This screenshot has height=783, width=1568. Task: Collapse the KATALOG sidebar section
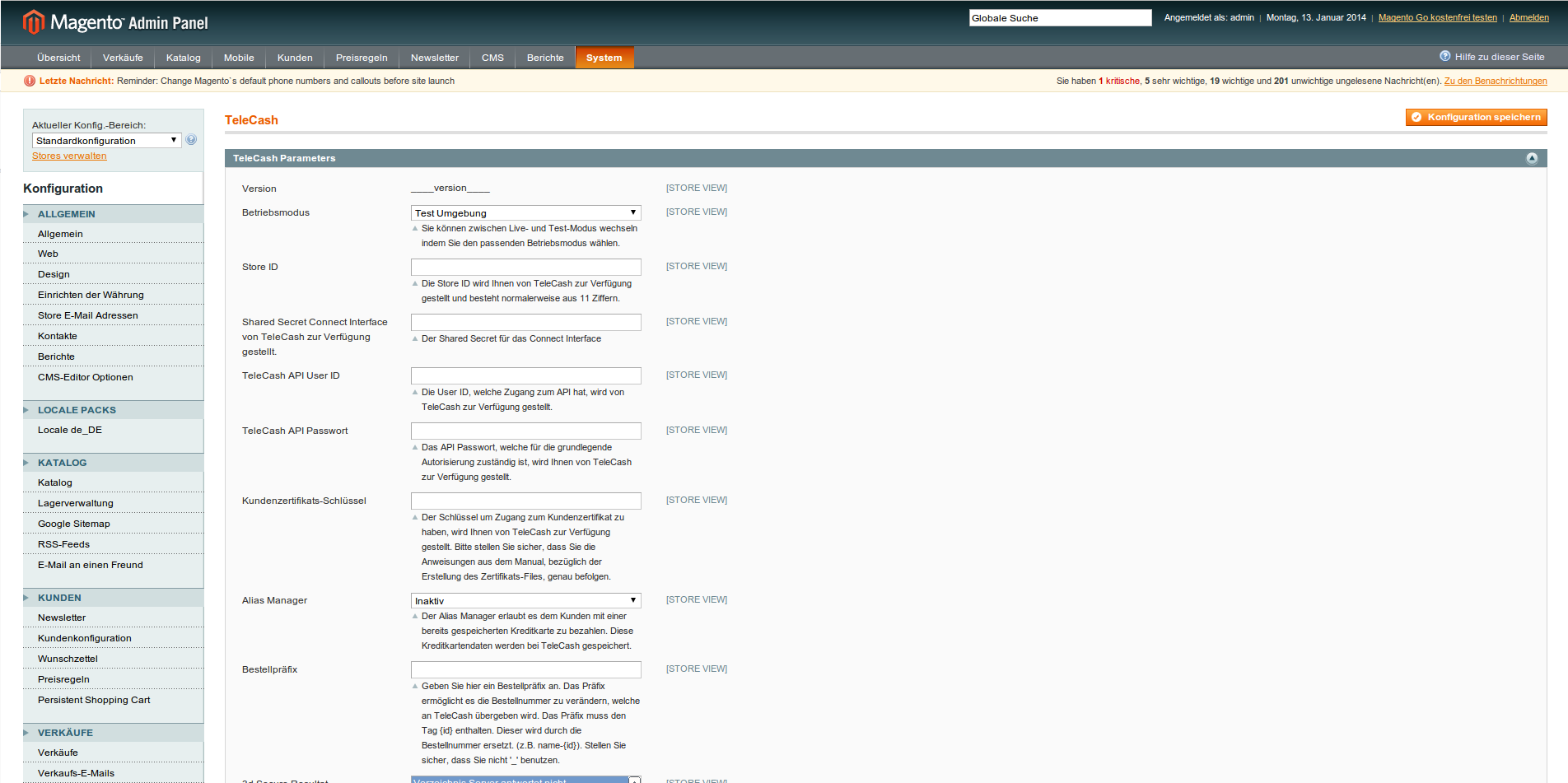point(26,463)
